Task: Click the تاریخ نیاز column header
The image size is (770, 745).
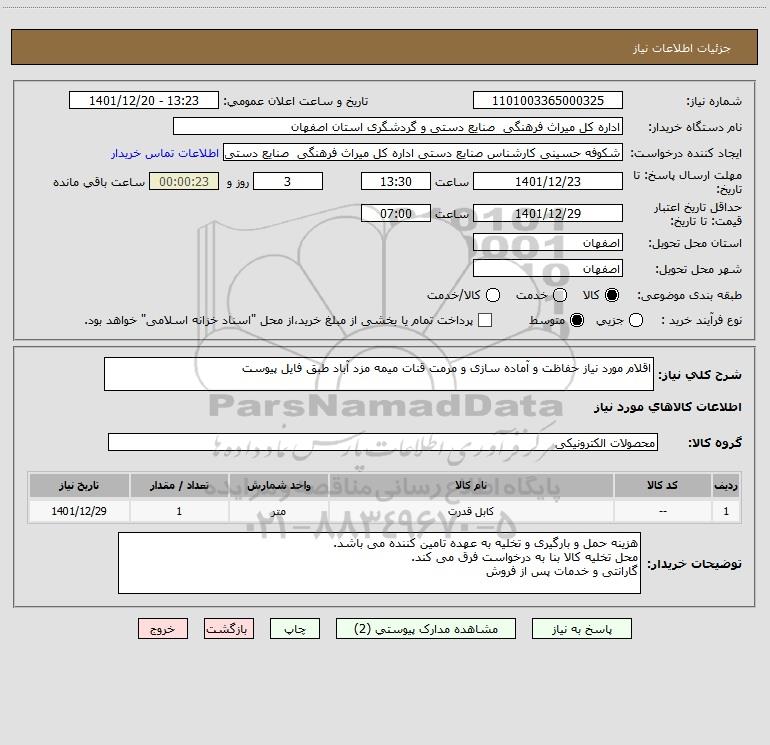Action: pyautogui.click(x=79, y=485)
